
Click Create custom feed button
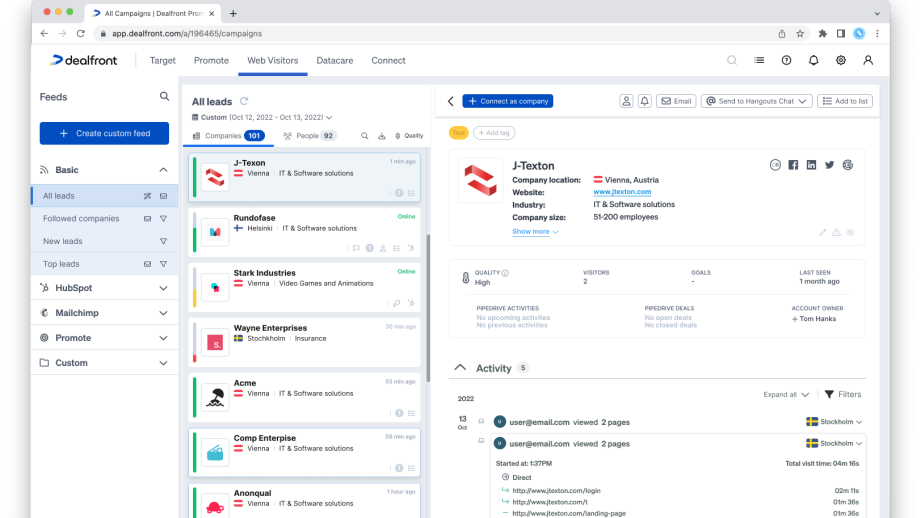coord(104,133)
